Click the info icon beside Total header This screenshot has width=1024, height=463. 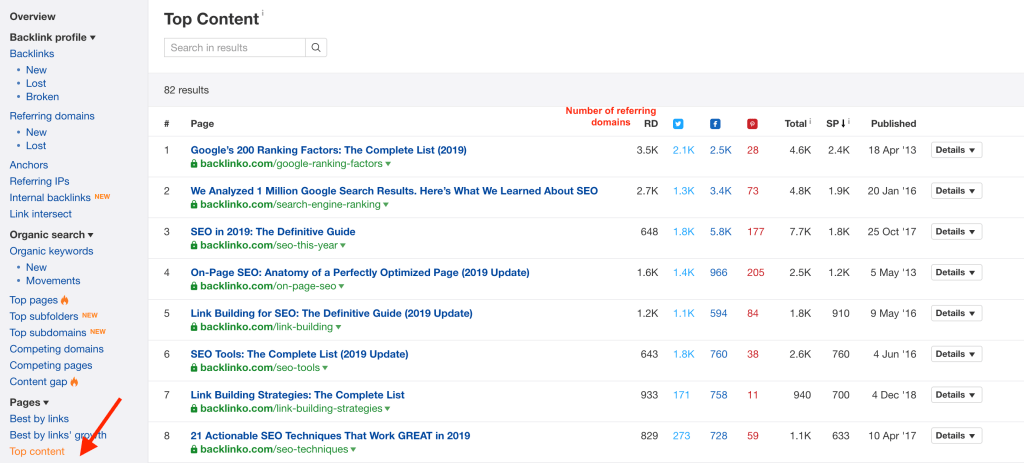(x=810, y=121)
